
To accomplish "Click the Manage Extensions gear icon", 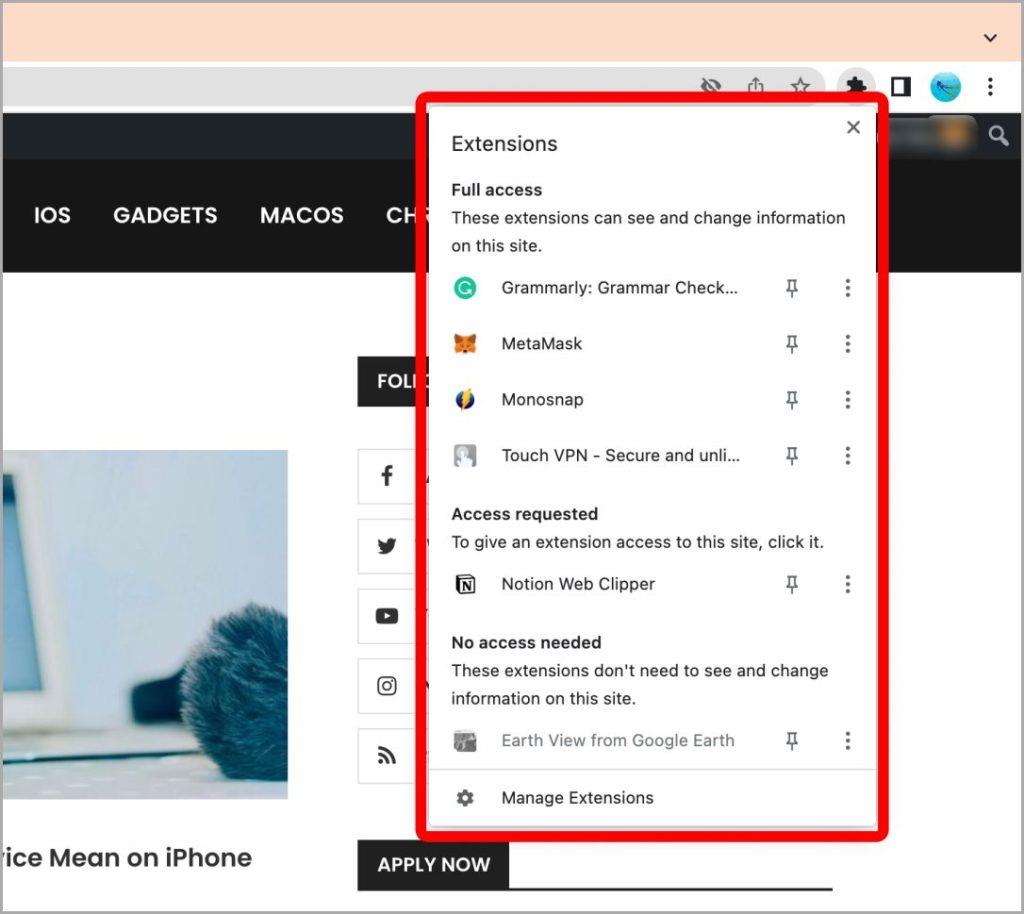I will click(465, 798).
